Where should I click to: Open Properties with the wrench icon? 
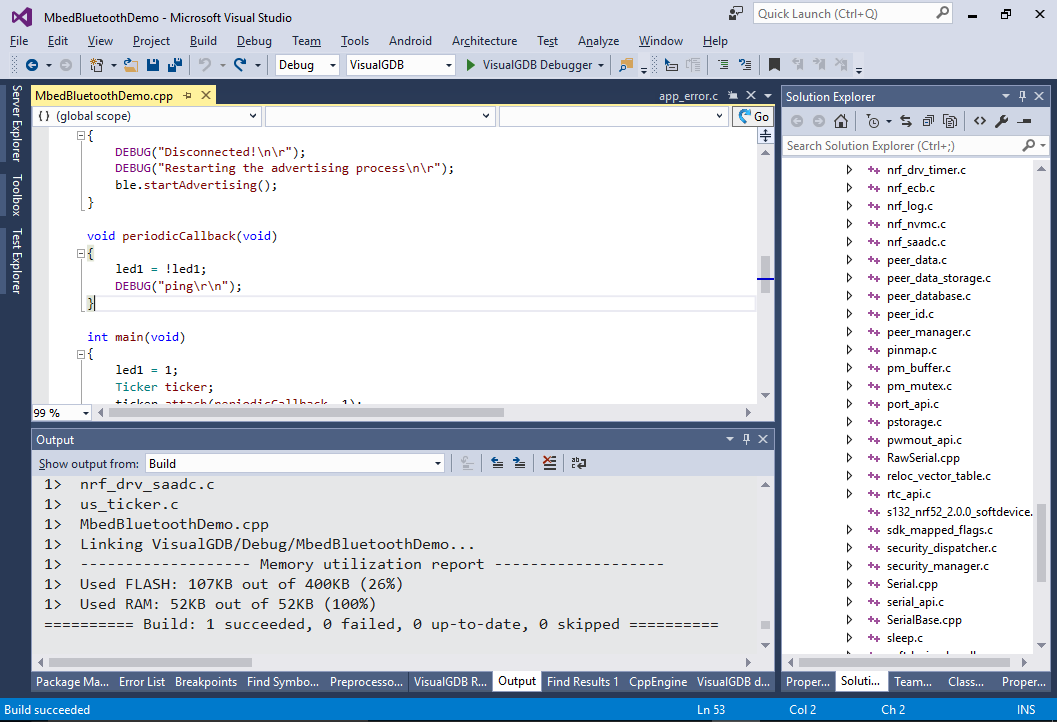point(1002,121)
